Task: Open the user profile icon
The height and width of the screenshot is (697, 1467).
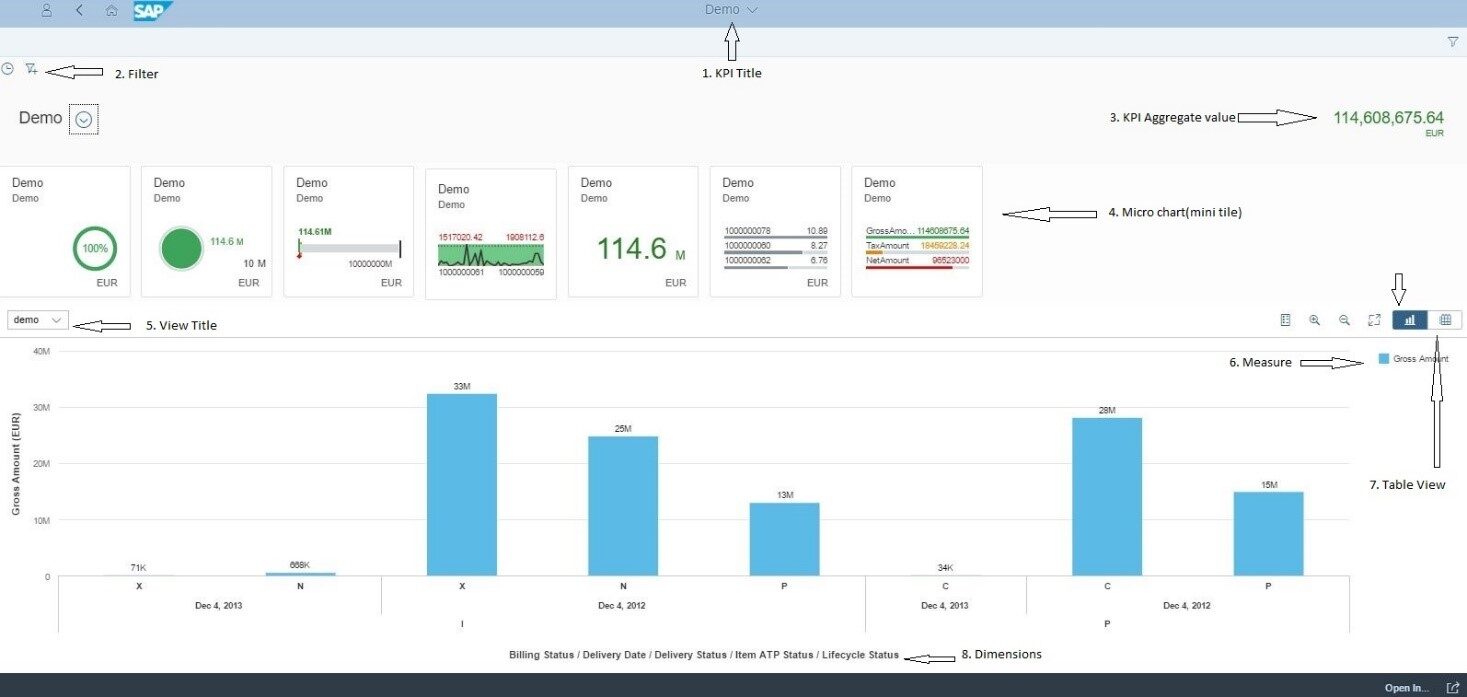Action: coord(47,10)
